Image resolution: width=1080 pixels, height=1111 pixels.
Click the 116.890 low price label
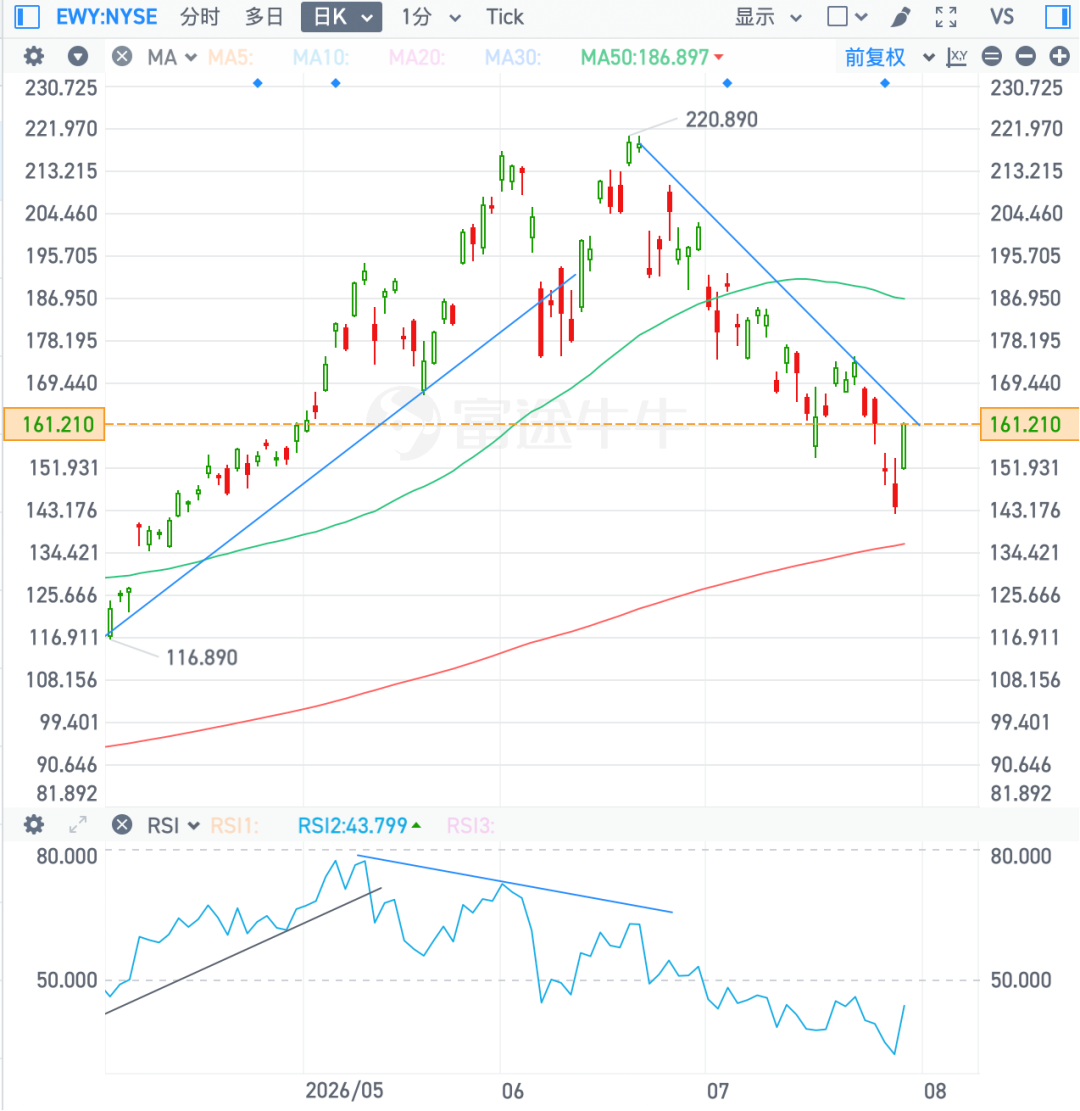coord(201,658)
